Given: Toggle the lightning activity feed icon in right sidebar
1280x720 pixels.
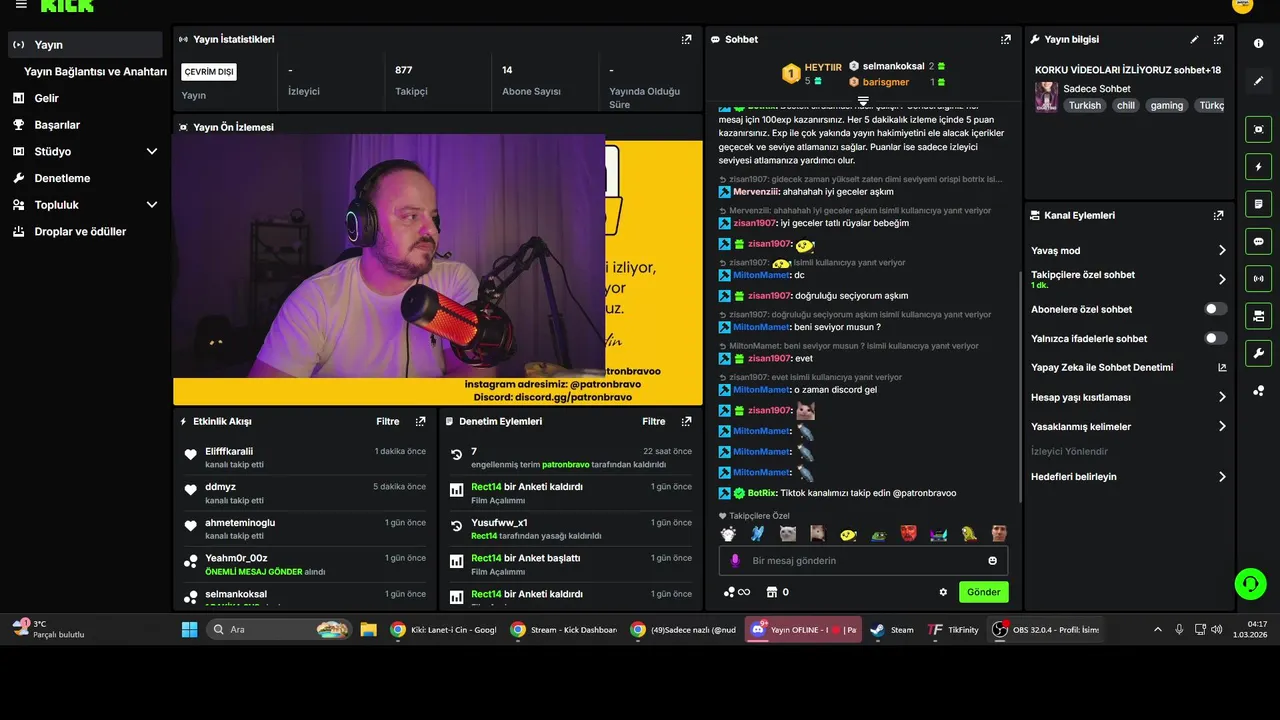Looking at the screenshot, I should (1258, 166).
